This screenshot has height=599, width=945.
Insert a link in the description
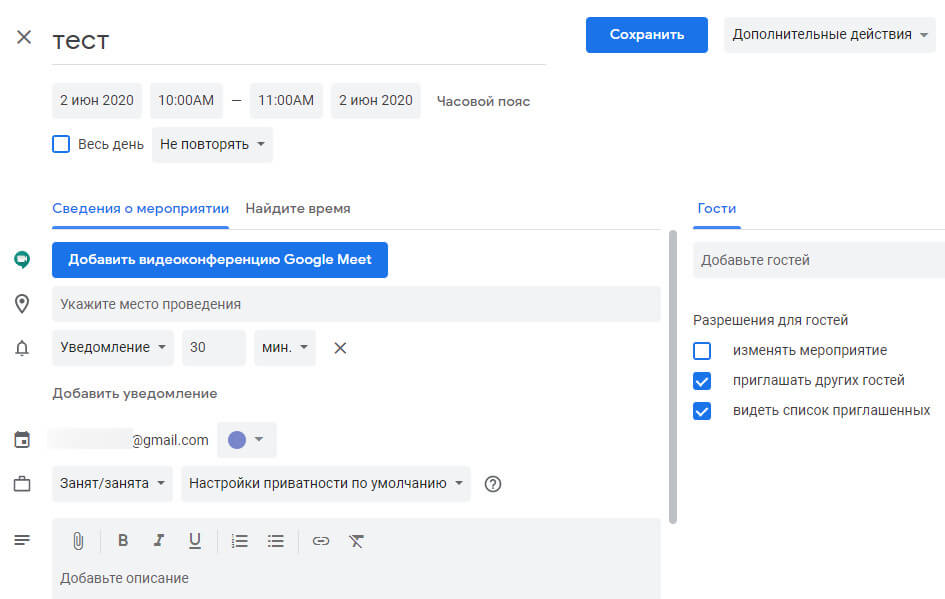click(x=320, y=541)
